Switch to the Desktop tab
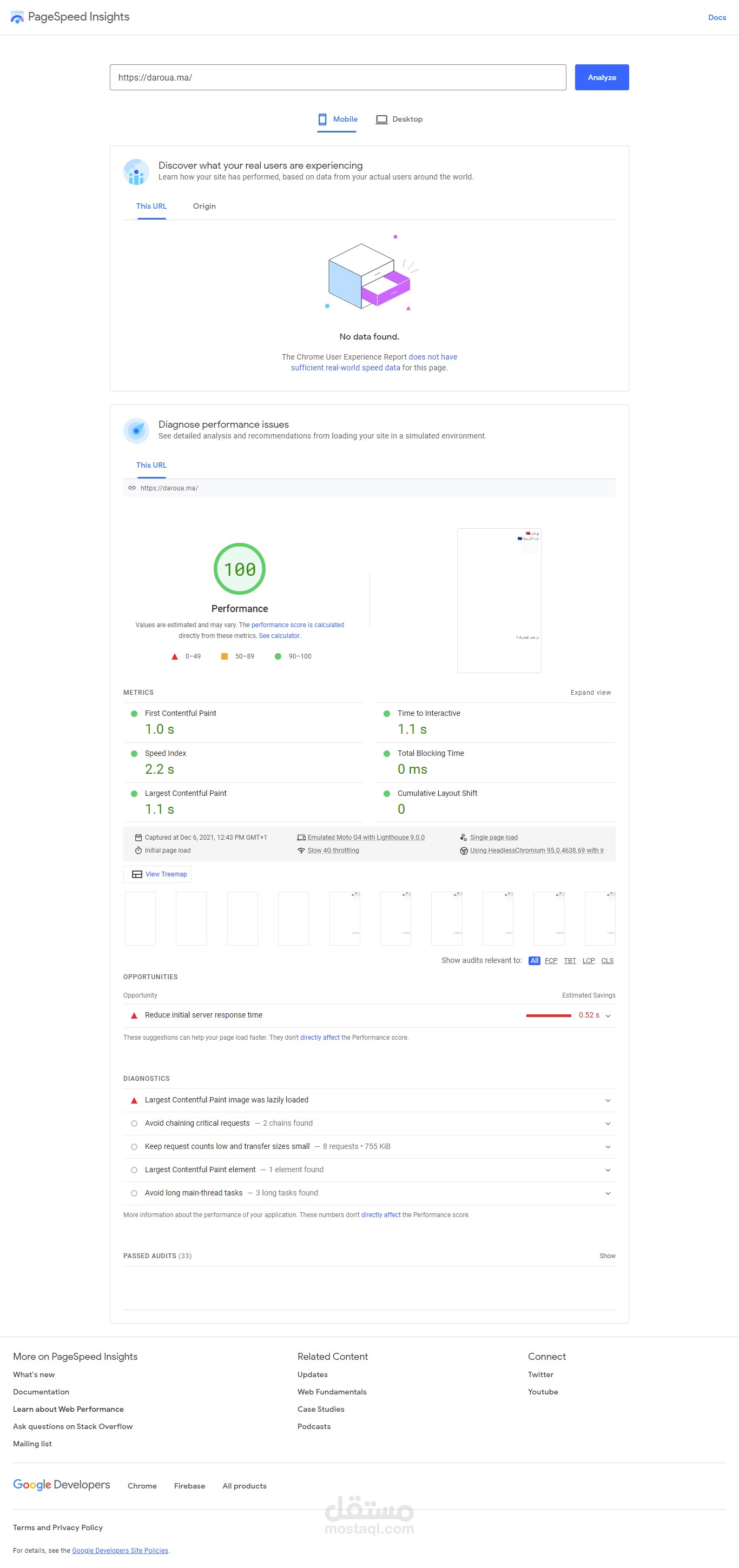The height and width of the screenshot is (1568, 739). [399, 119]
